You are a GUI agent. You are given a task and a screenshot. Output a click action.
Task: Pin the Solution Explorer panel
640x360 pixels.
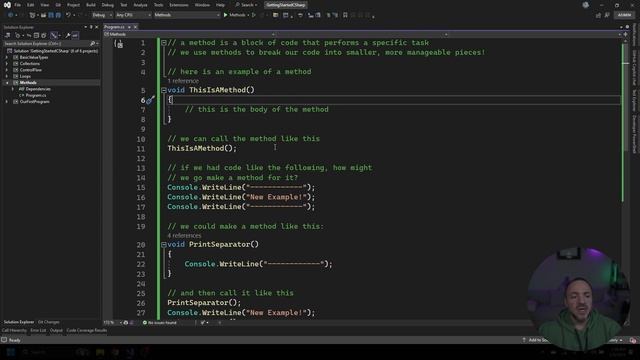[91, 27]
